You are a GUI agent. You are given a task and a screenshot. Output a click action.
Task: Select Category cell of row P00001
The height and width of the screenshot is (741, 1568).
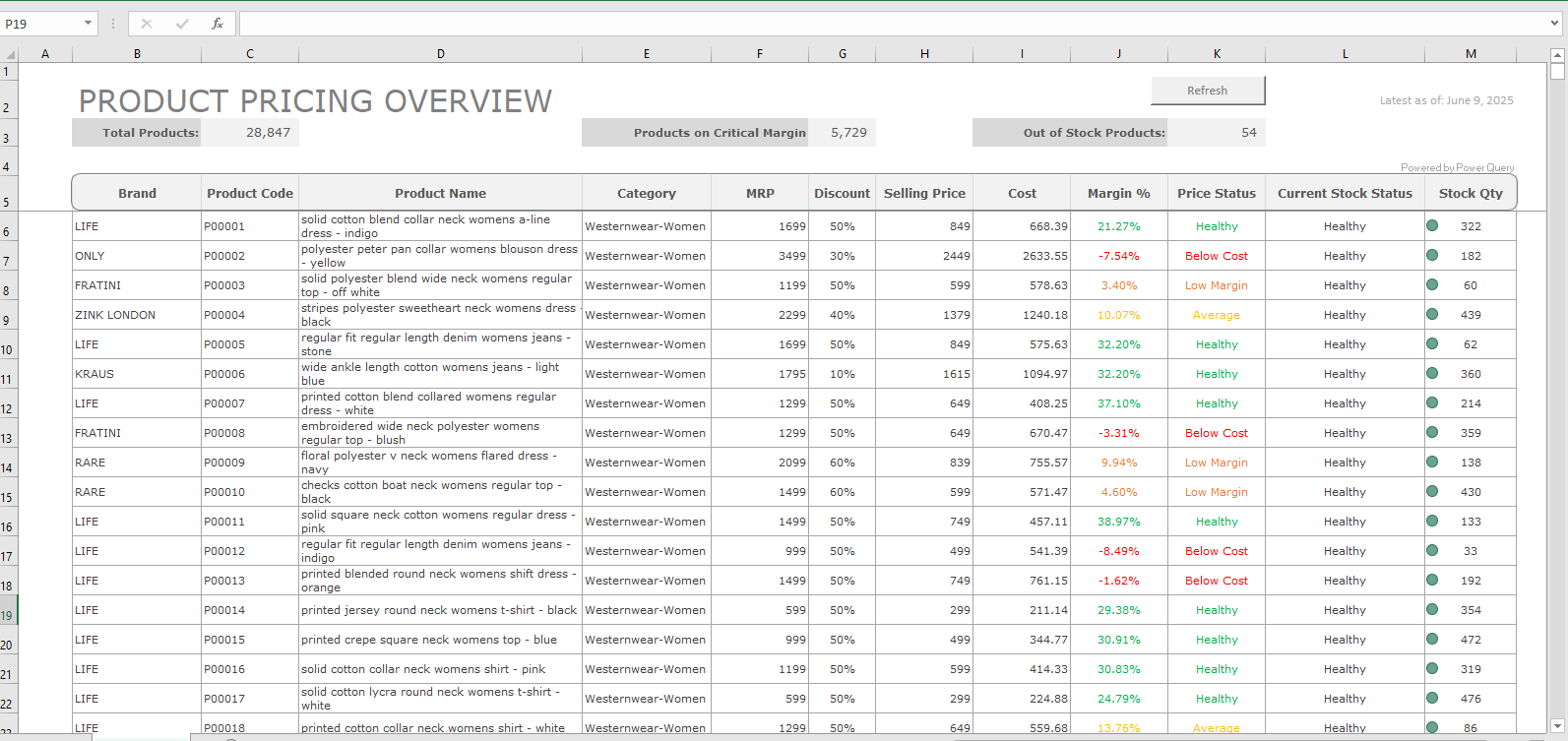coord(646,226)
